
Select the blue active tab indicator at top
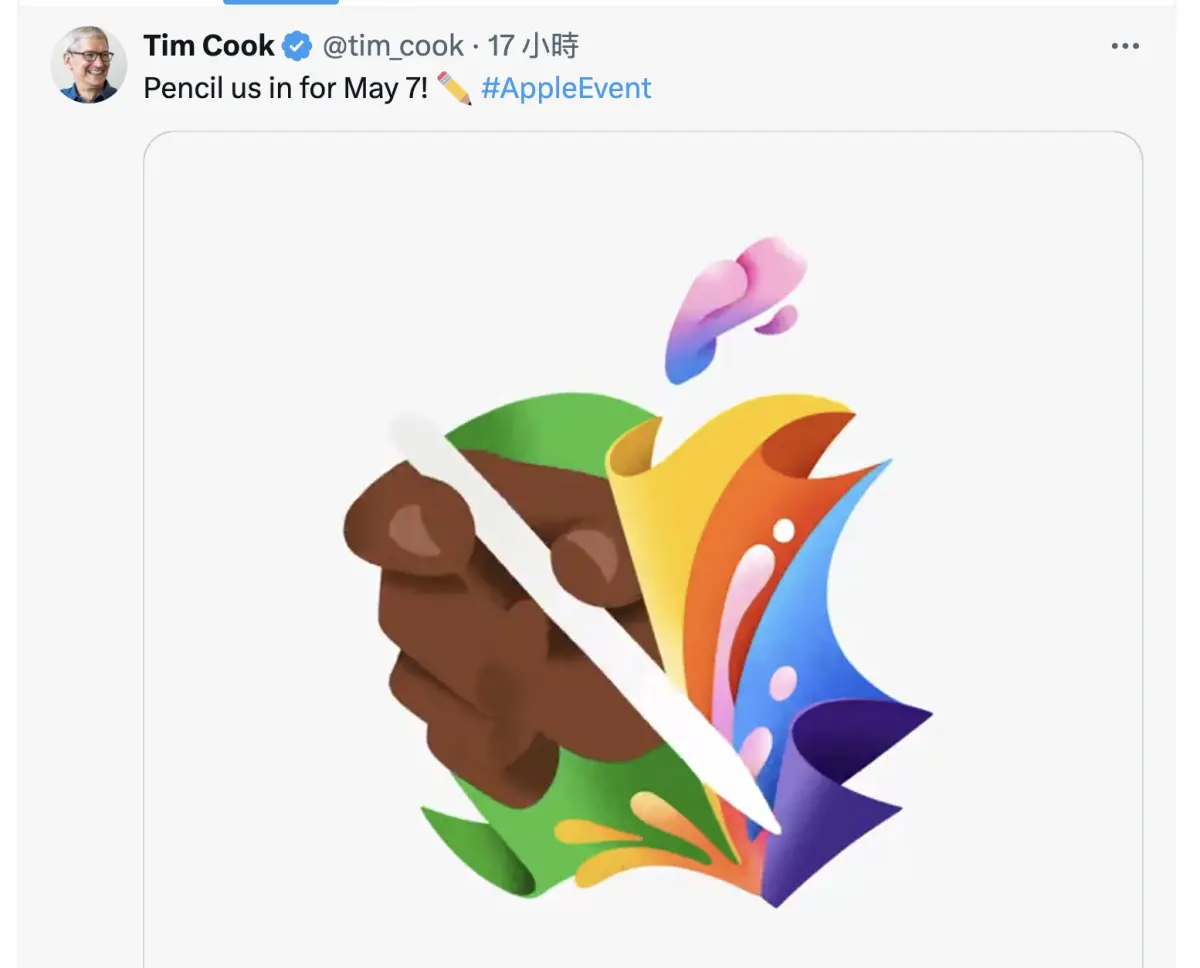point(281,2)
